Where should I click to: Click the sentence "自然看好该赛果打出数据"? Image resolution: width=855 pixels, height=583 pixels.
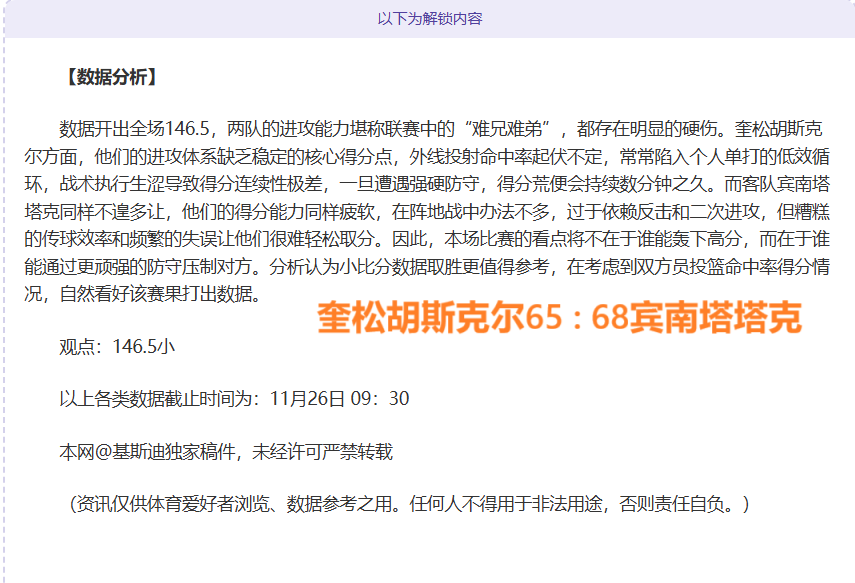coord(160,295)
